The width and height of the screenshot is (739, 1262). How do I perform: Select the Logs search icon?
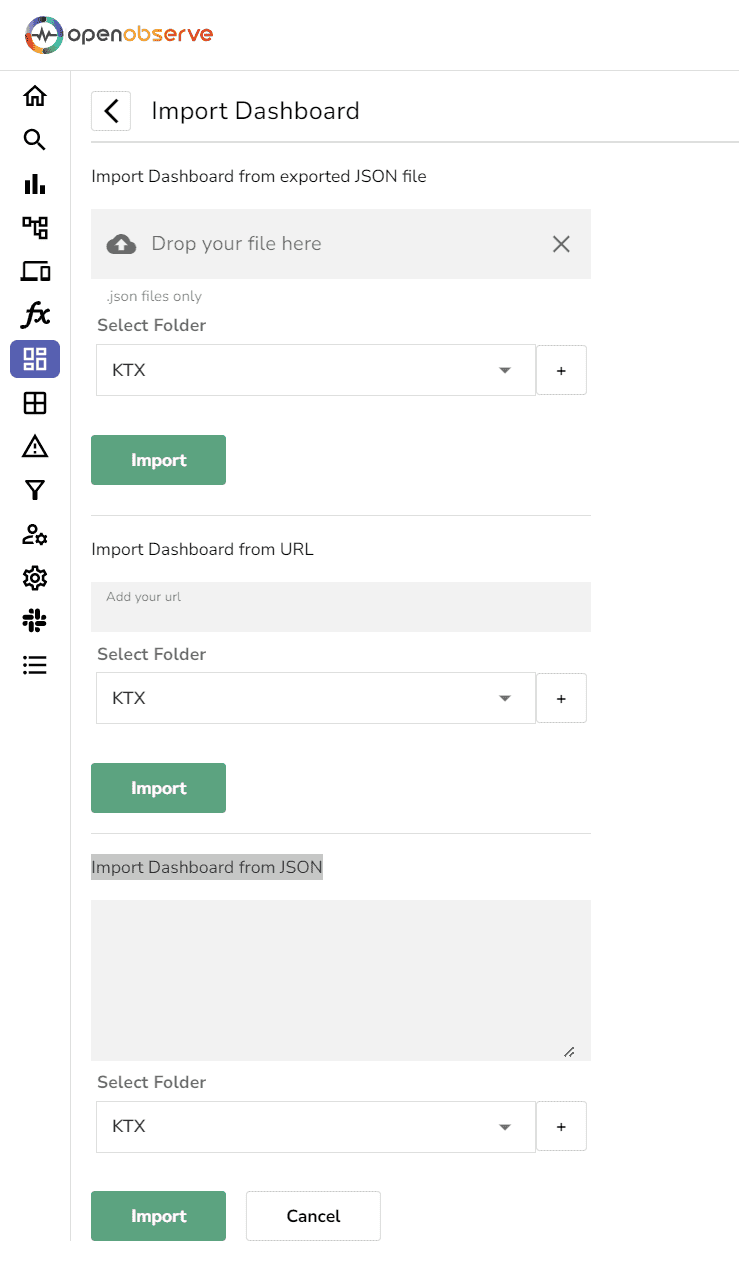point(35,140)
